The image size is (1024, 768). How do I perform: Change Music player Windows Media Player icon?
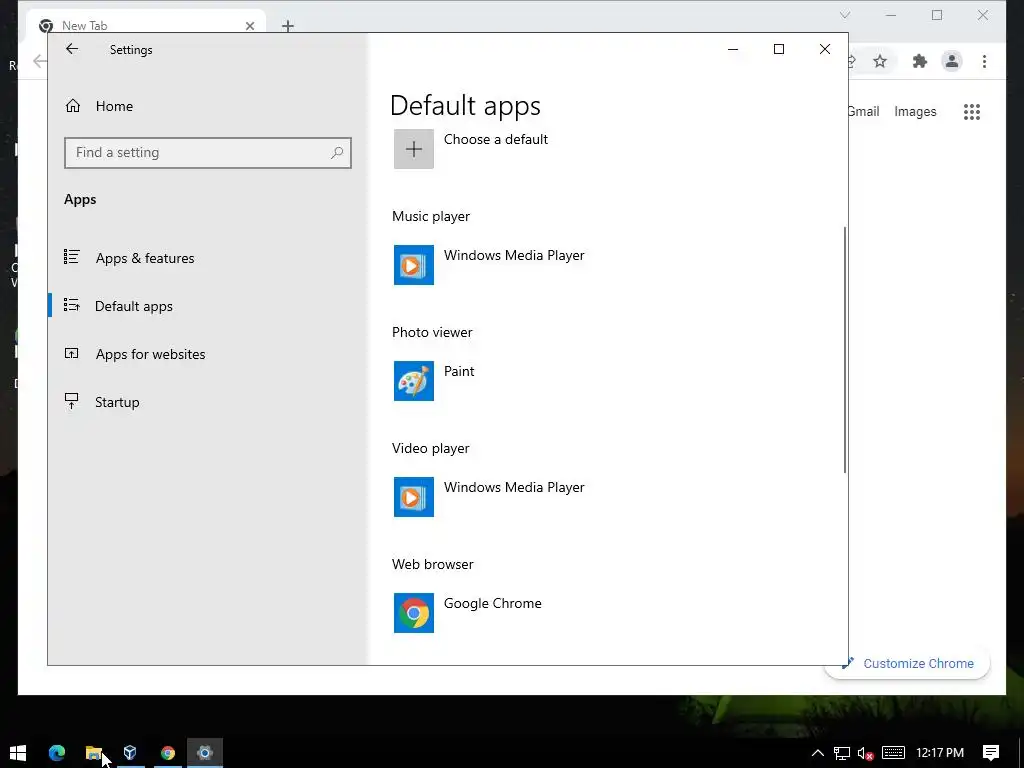413,265
